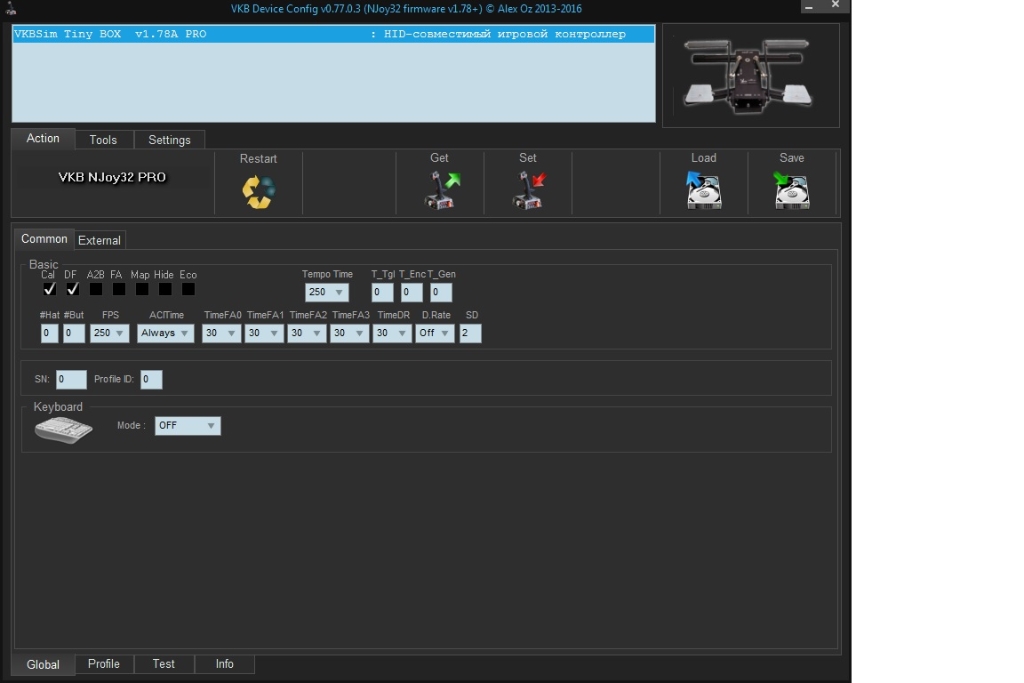
Task: Enable the Eco checkbox
Action: click(188, 289)
